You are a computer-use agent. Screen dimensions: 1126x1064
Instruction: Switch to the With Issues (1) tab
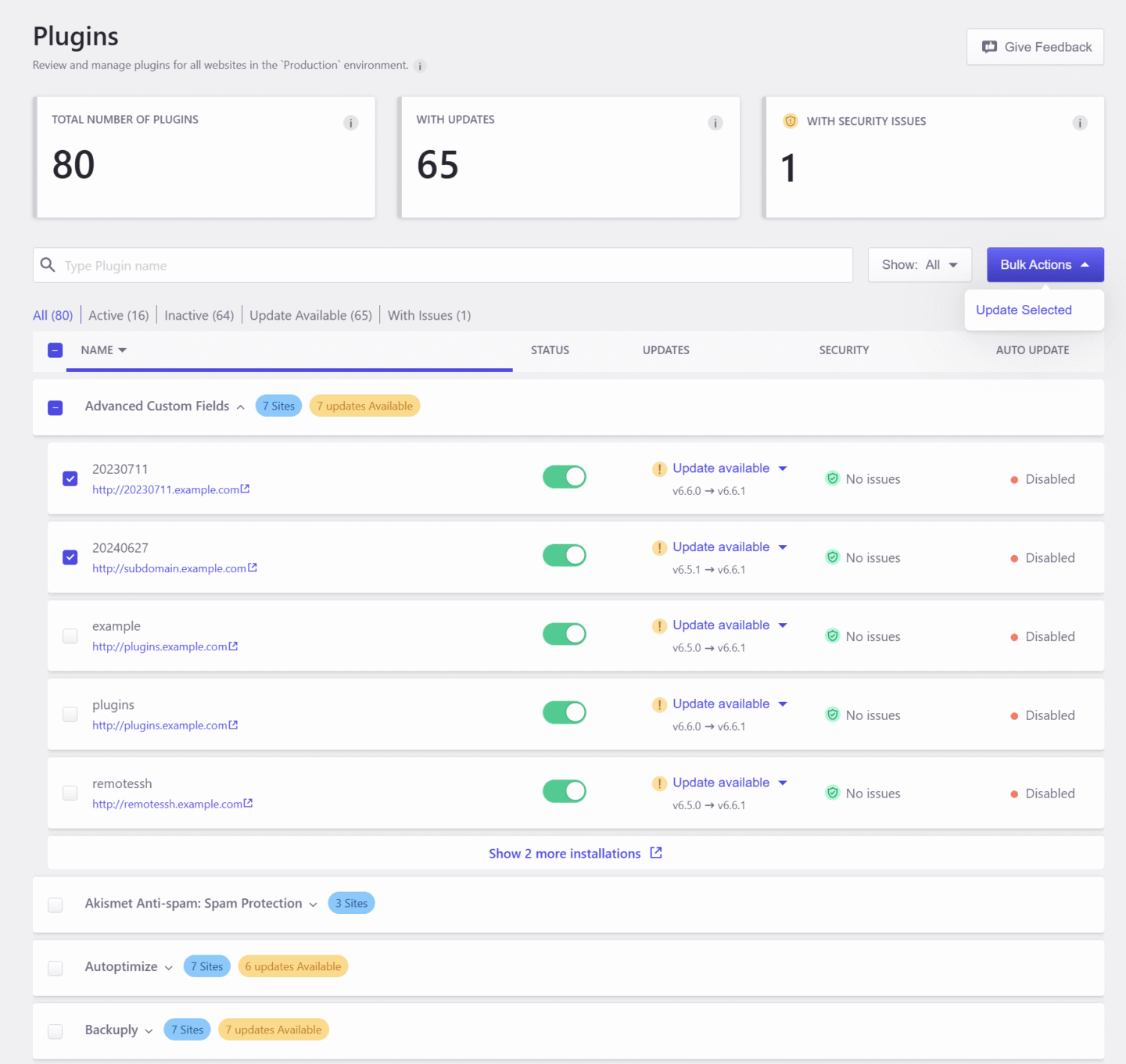click(x=429, y=315)
